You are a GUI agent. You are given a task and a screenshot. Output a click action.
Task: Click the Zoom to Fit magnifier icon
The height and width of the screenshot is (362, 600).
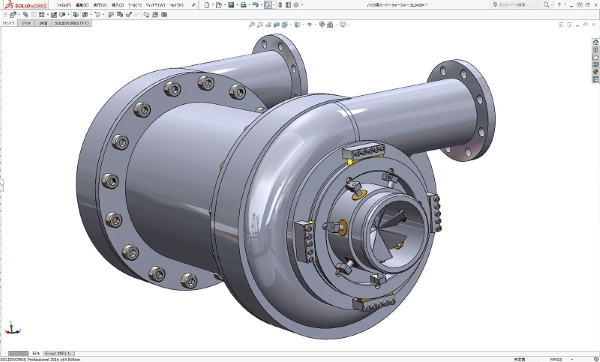pos(252,25)
